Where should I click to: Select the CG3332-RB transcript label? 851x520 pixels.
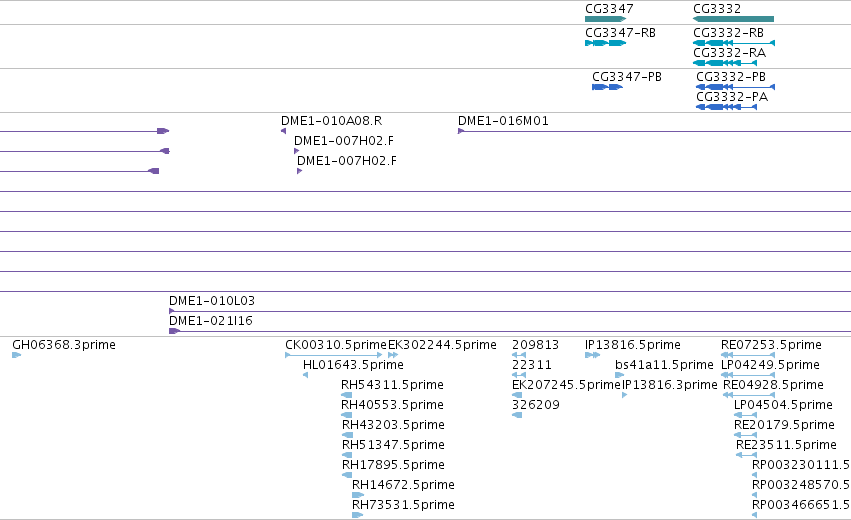click(x=728, y=33)
